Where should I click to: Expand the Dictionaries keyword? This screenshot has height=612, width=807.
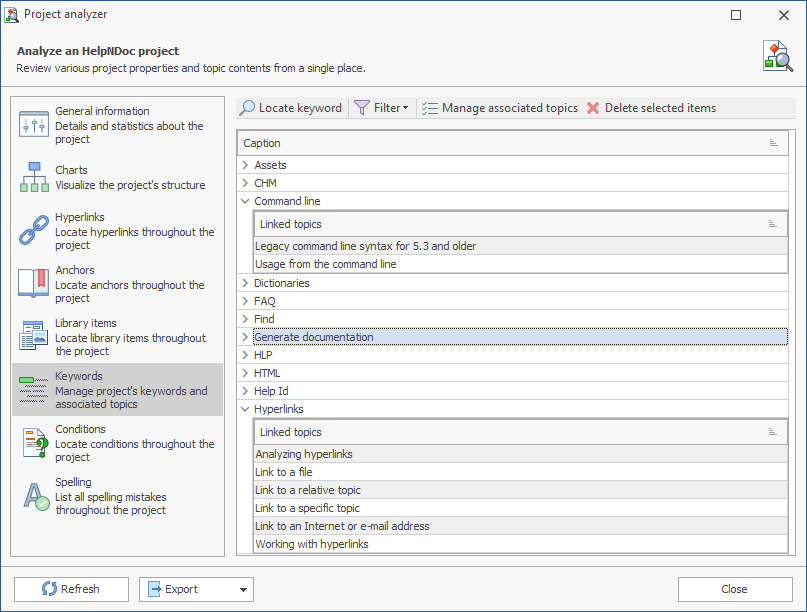(245, 283)
